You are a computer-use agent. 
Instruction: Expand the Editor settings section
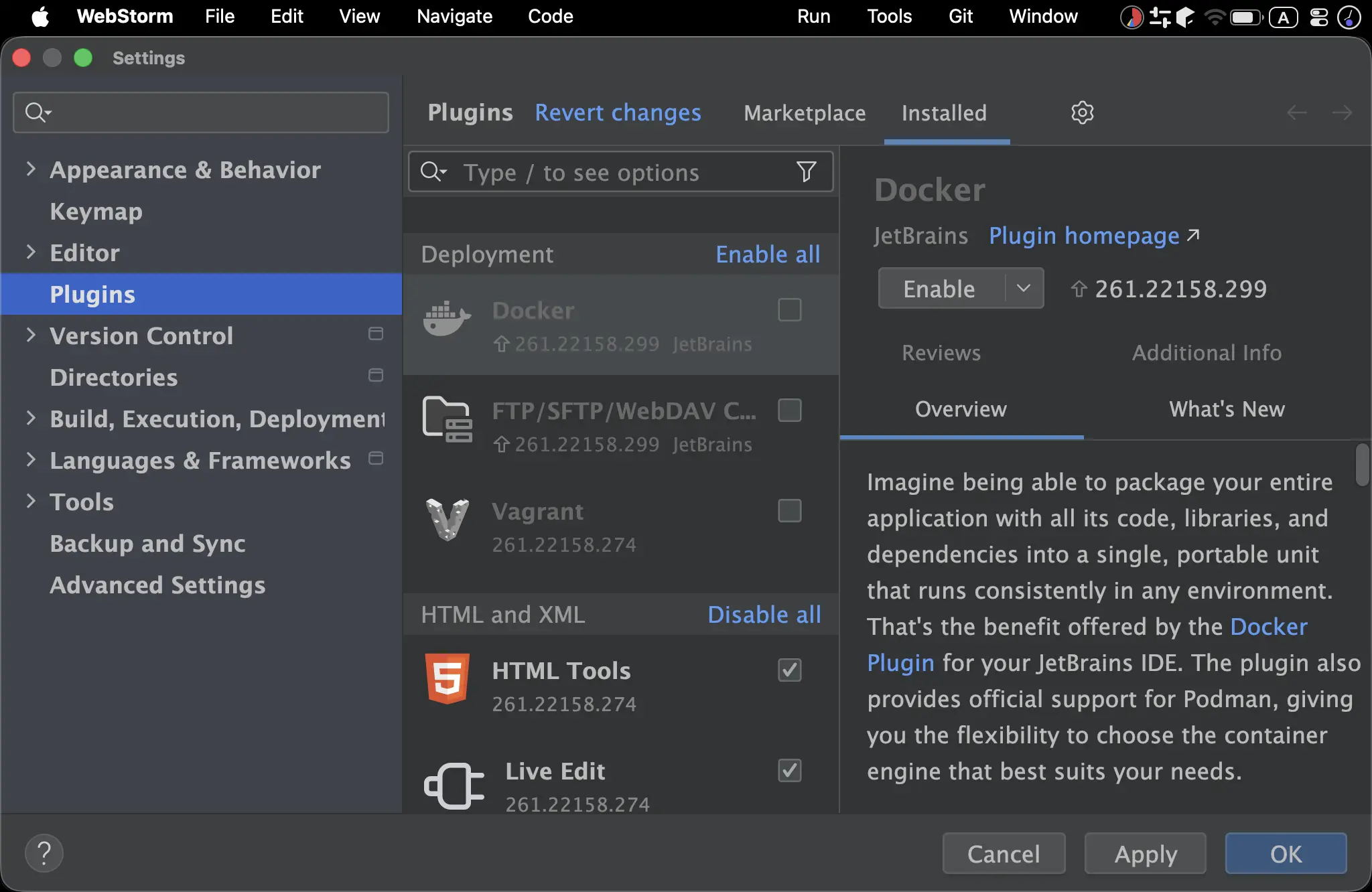tap(31, 252)
